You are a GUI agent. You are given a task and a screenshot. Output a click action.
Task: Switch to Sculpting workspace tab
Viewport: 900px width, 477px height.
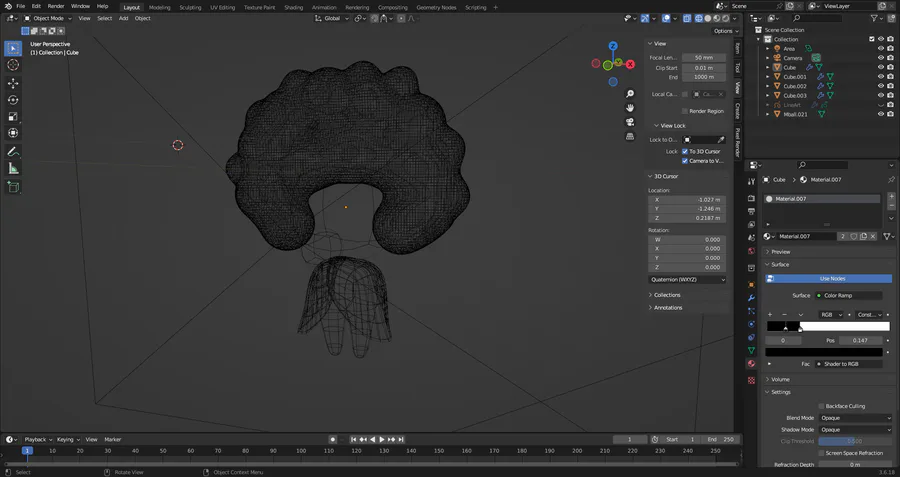click(x=190, y=7)
